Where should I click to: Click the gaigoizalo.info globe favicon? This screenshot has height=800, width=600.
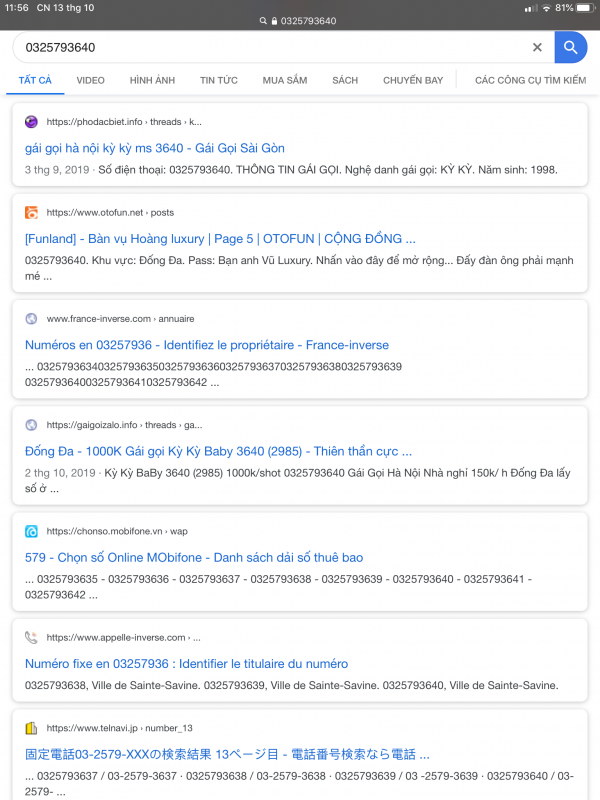coord(31,425)
